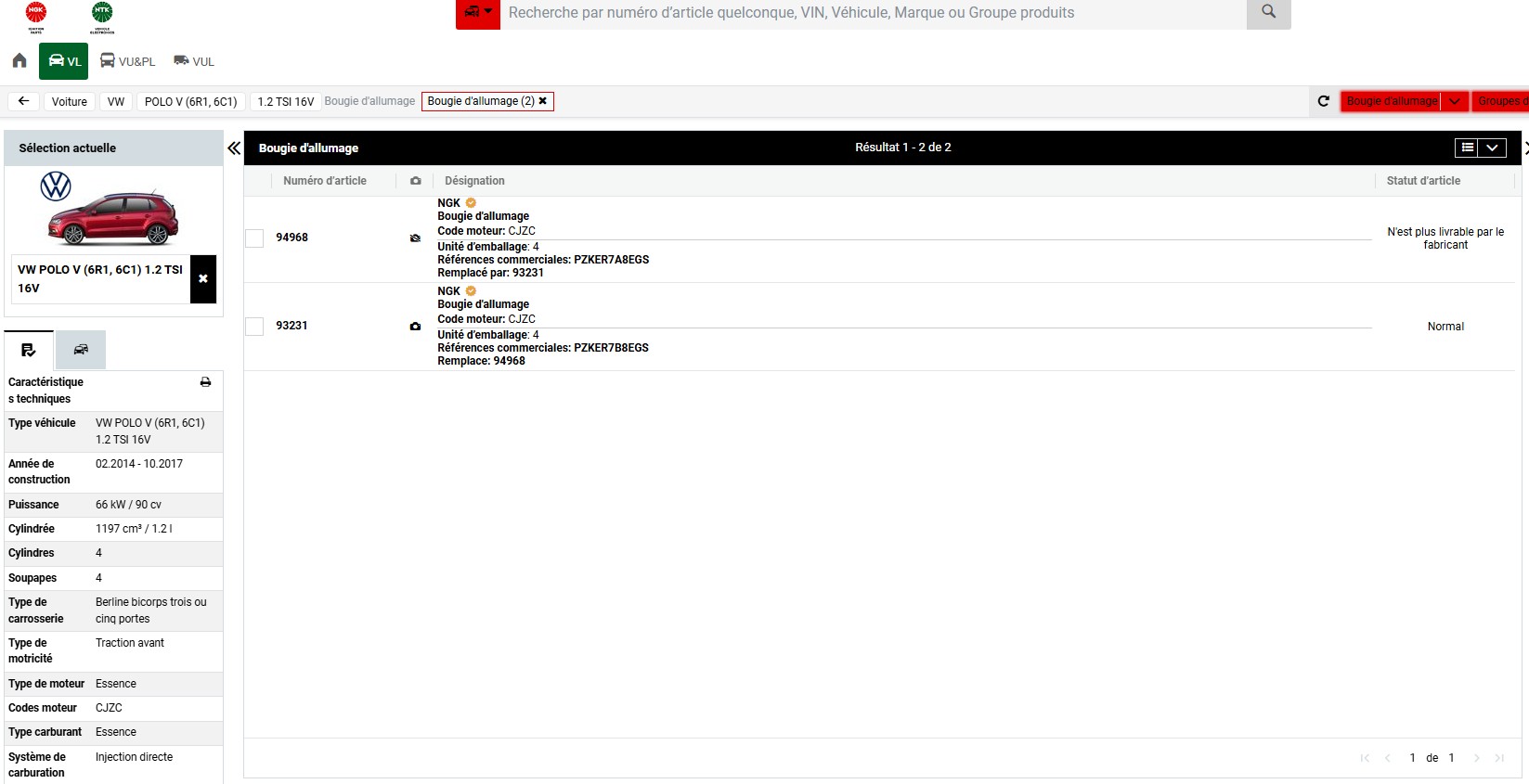Image resolution: width=1529 pixels, height=784 pixels.
Task: Click the NTK Vehicle Electronics logo
Action: (x=102, y=17)
